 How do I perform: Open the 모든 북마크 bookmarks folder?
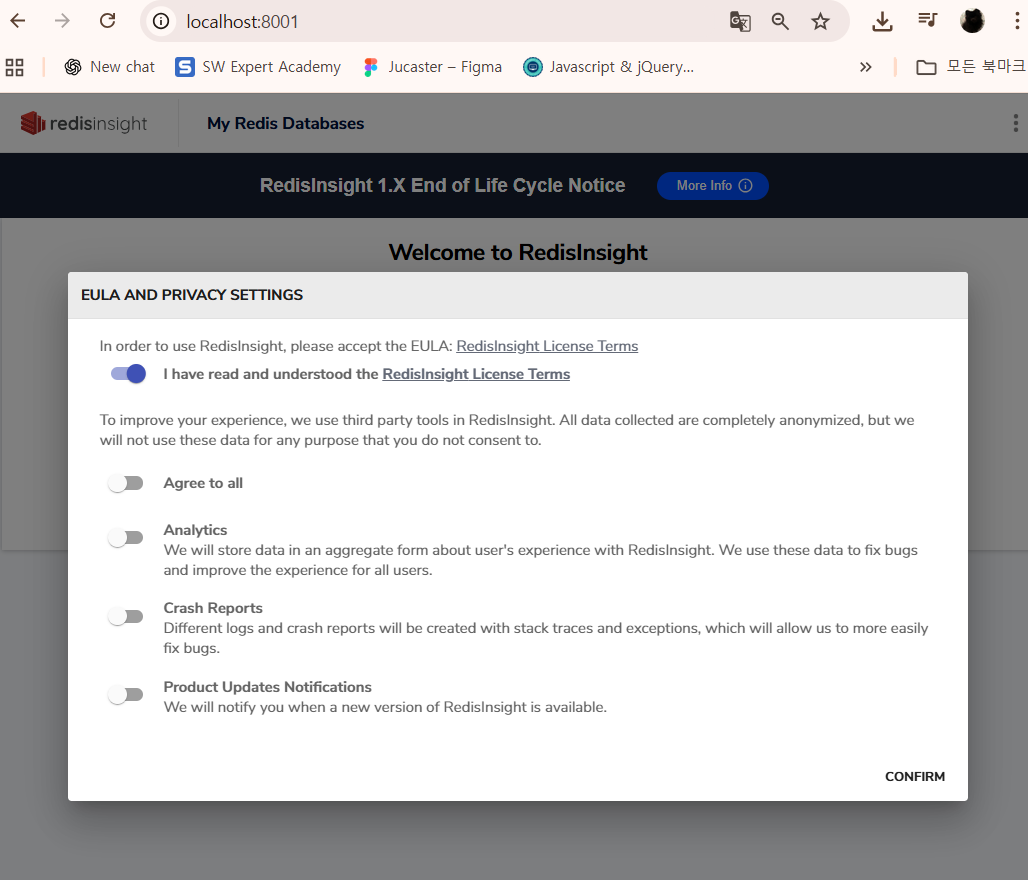(x=970, y=67)
